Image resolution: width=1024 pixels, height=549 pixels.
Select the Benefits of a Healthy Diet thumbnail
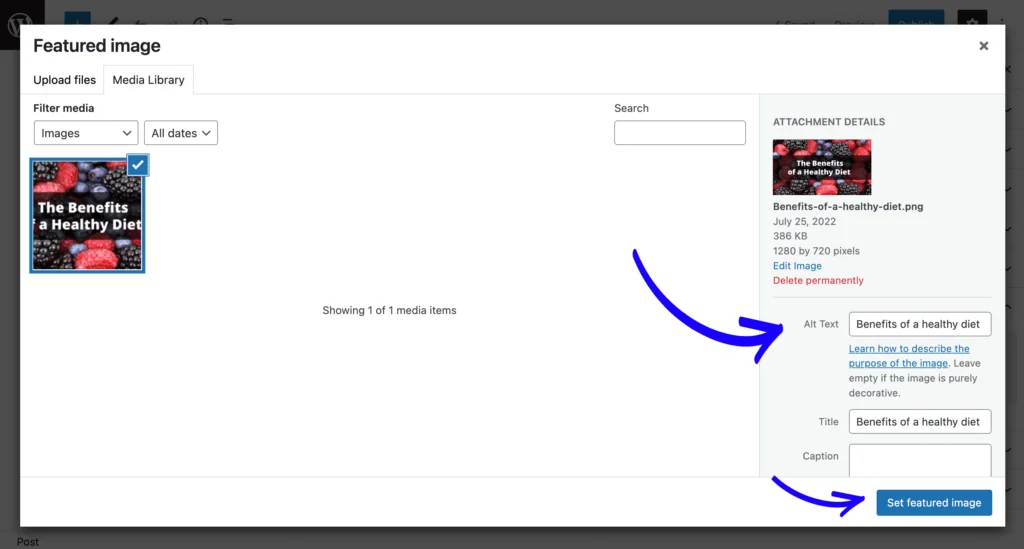click(x=87, y=215)
